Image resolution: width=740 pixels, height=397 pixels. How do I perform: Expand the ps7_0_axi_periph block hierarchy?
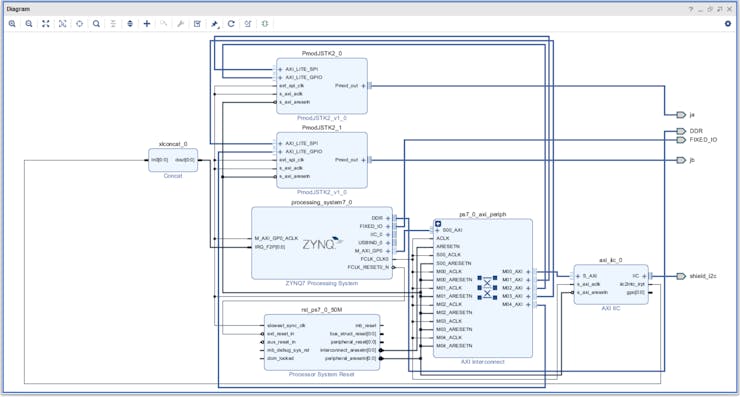pyautogui.click(x=438, y=224)
